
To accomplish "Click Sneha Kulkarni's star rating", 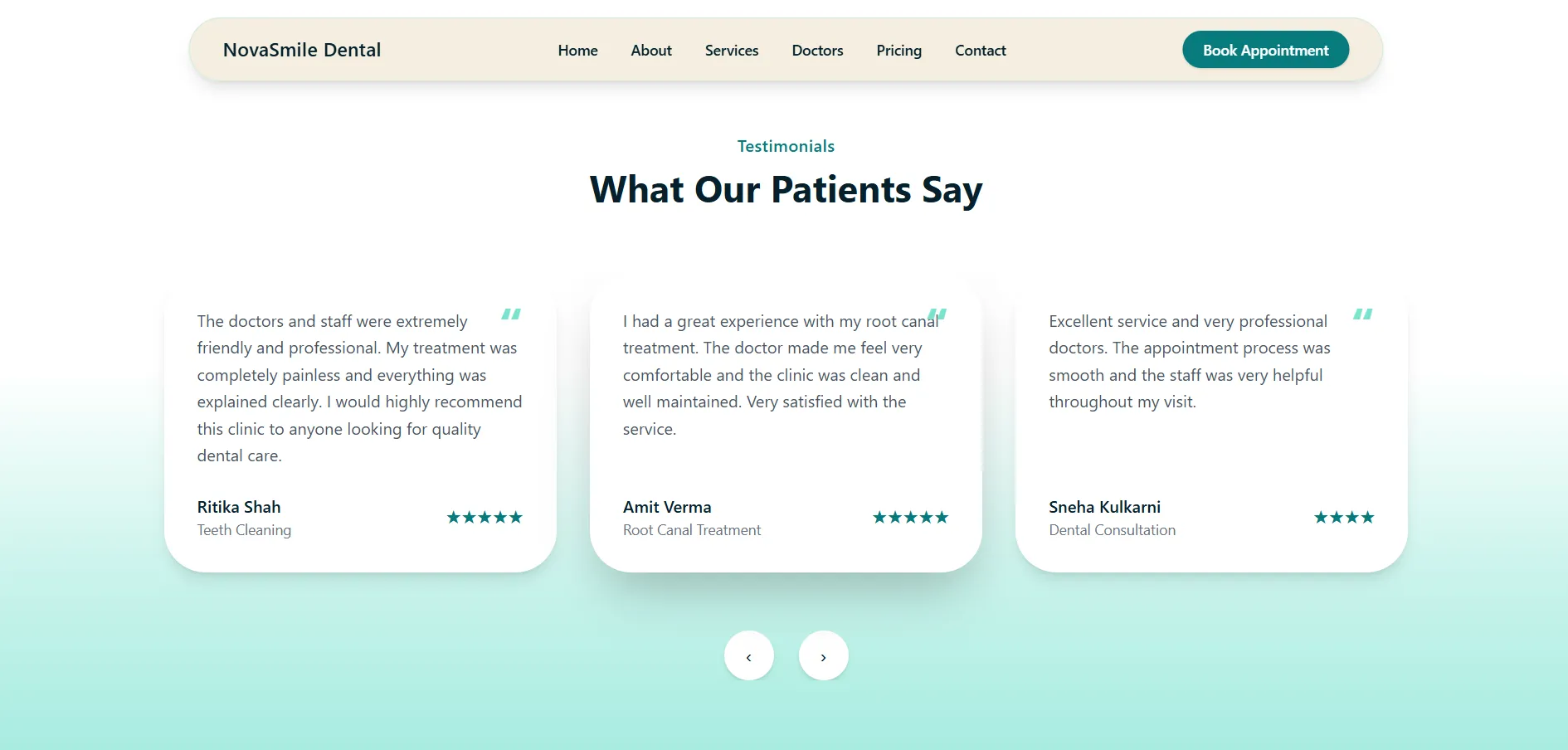I will click(x=1344, y=518).
